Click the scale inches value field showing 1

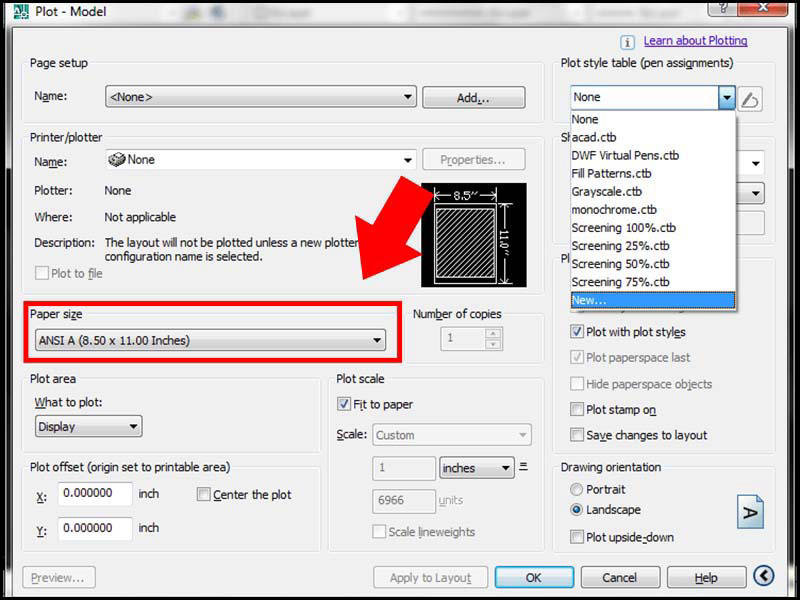pyautogui.click(x=404, y=468)
